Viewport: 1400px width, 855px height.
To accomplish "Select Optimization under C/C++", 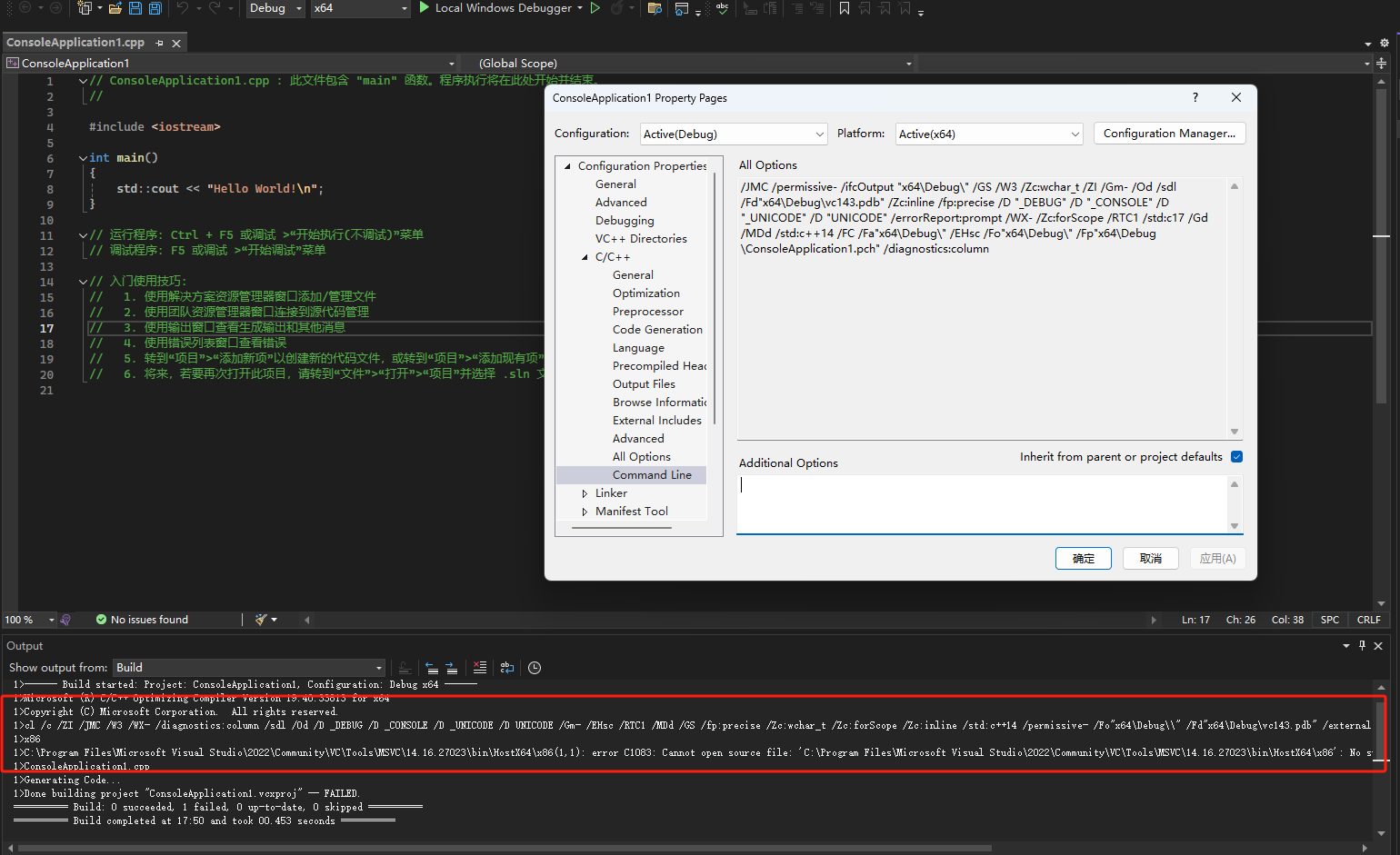I will [646, 293].
